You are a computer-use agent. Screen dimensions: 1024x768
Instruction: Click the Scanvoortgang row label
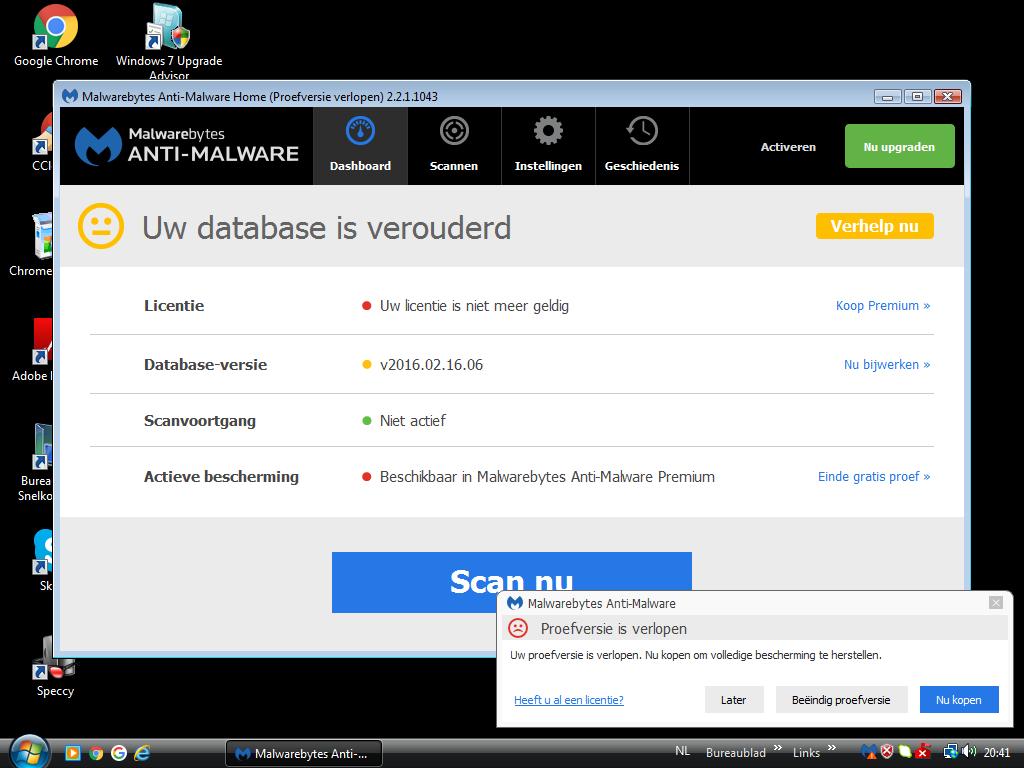[x=200, y=421]
